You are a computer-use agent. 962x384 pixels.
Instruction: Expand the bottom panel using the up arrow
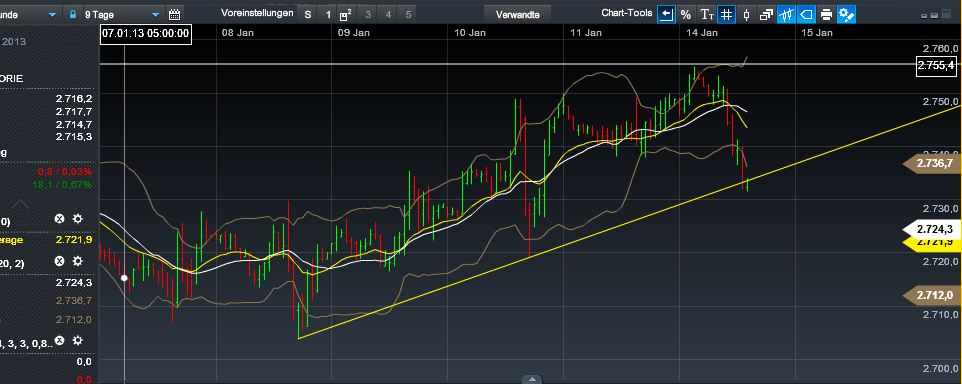532,379
